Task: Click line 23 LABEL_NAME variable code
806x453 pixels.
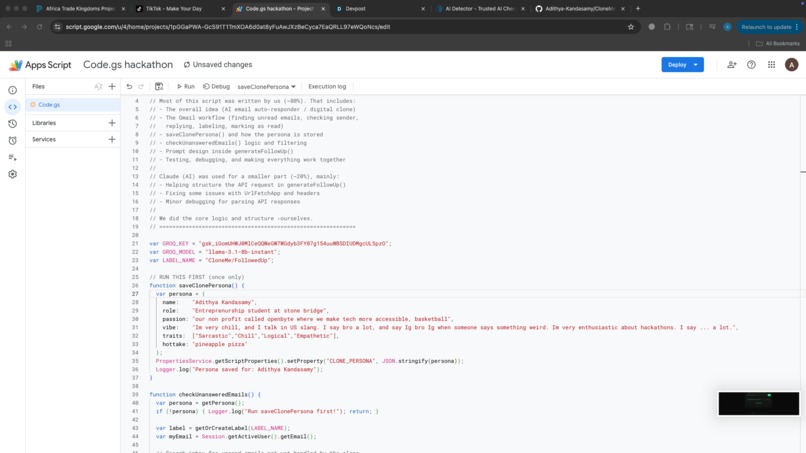Action: pos(212,260)
